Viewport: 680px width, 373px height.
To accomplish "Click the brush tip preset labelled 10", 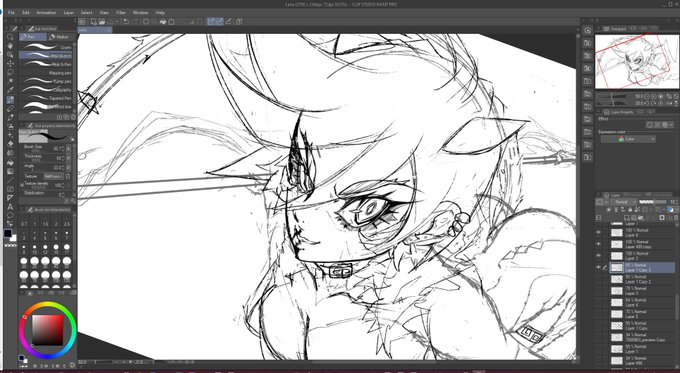I will [35, 249].
